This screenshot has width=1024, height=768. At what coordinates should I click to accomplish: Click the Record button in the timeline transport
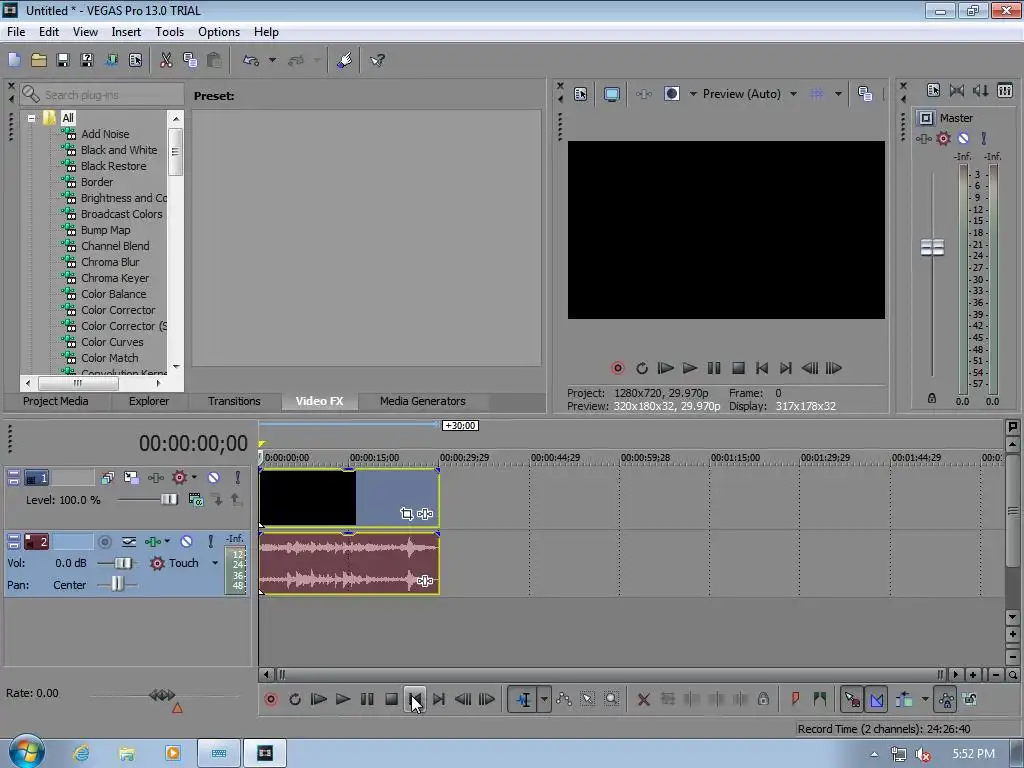pyautogui.click(x=270, y=699)
